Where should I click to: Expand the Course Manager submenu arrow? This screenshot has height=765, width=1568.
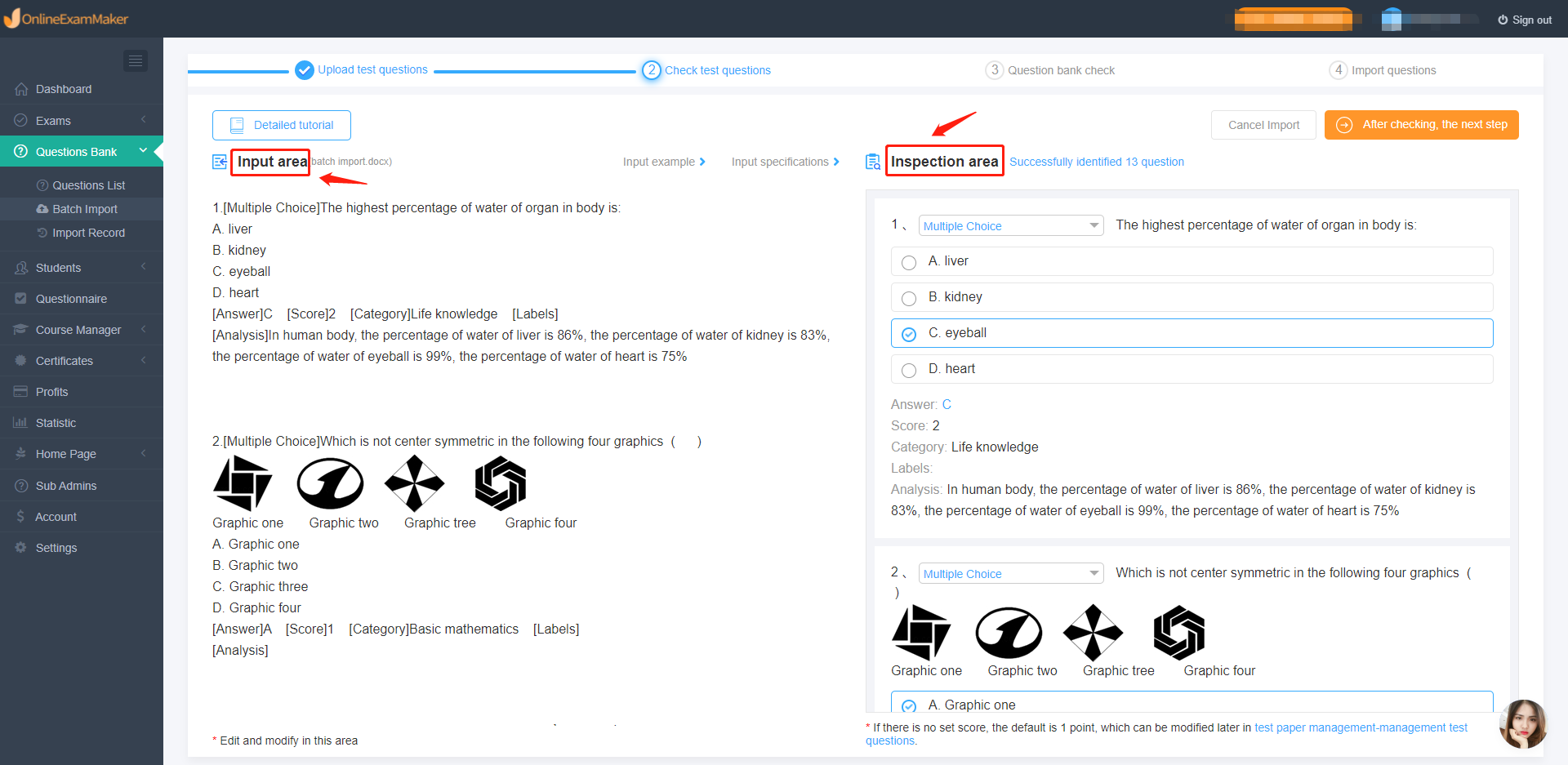tap(144, 330)
